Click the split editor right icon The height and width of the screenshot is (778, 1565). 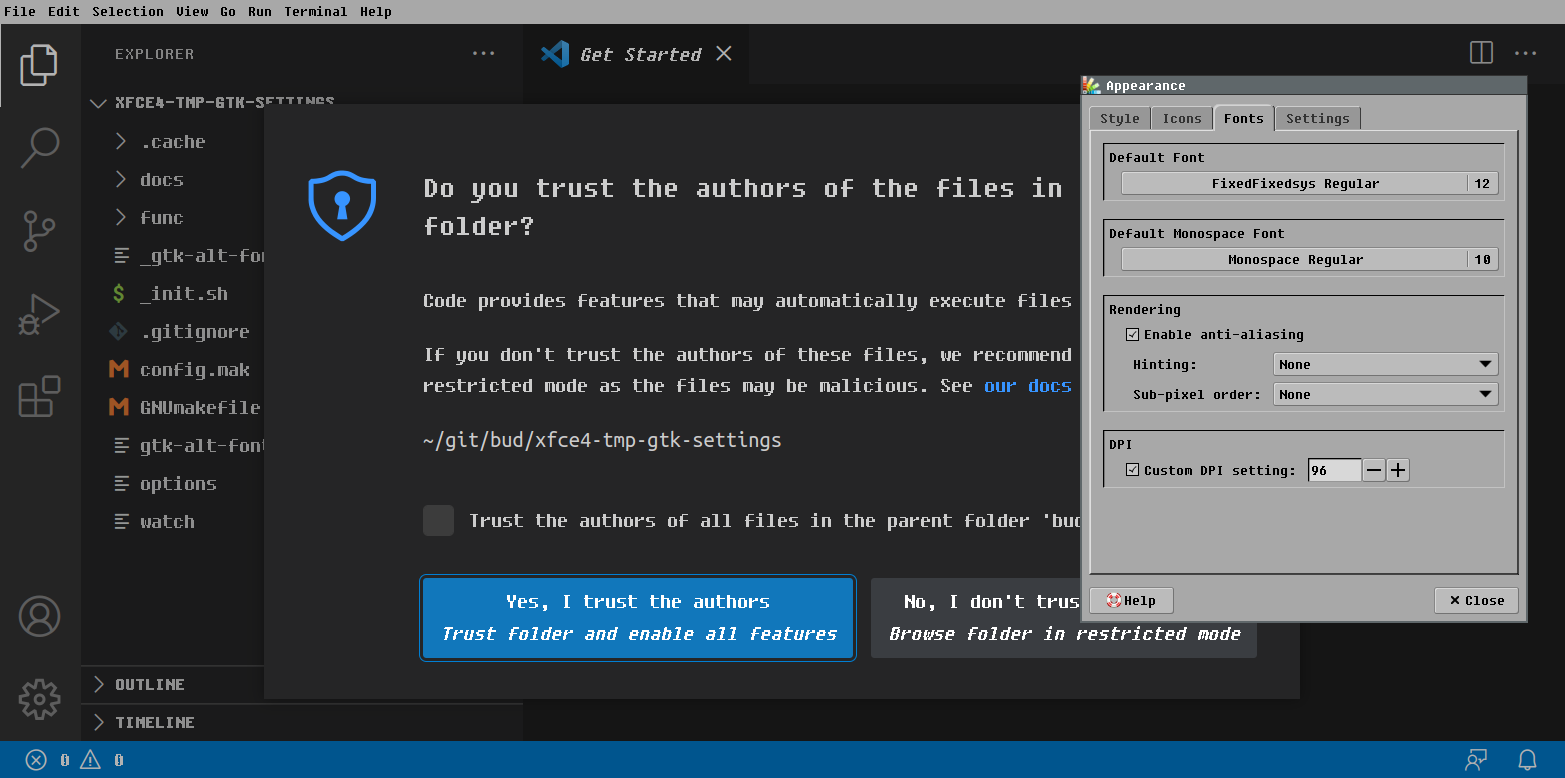tap(1482, 53)
